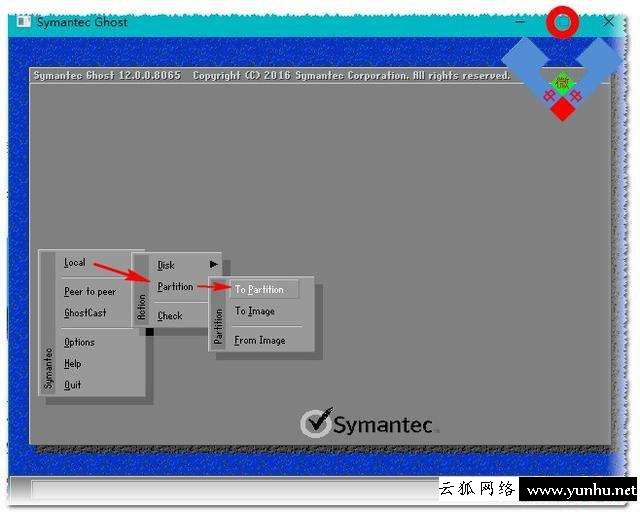Open the Local menu item
Image resolution: width=640 pixels, height=512 pixels.
75,263
